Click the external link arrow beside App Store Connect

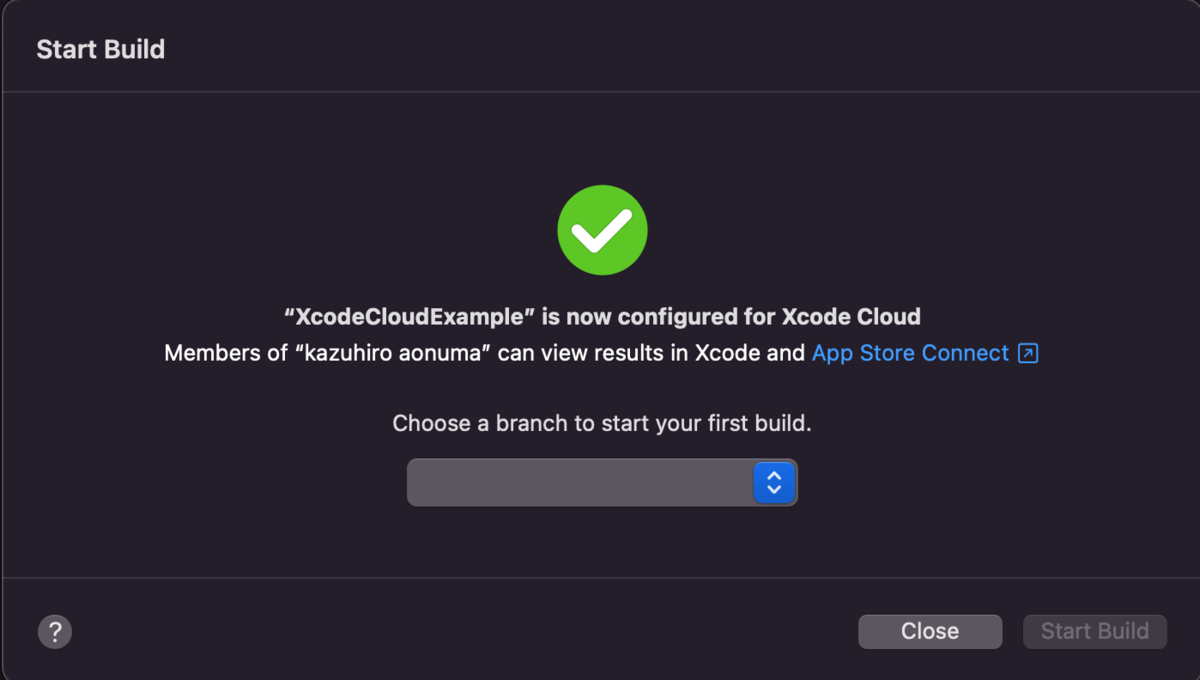1031,352
